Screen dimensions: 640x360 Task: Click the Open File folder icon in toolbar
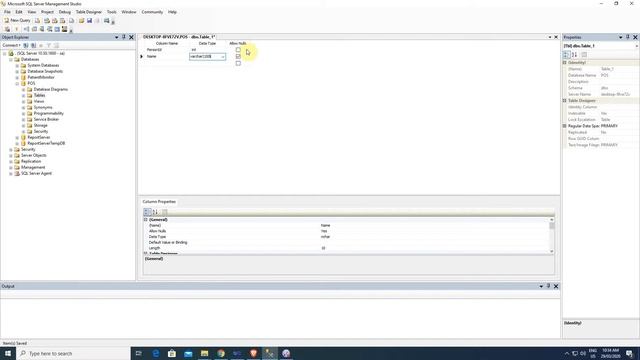pos(82,20)
